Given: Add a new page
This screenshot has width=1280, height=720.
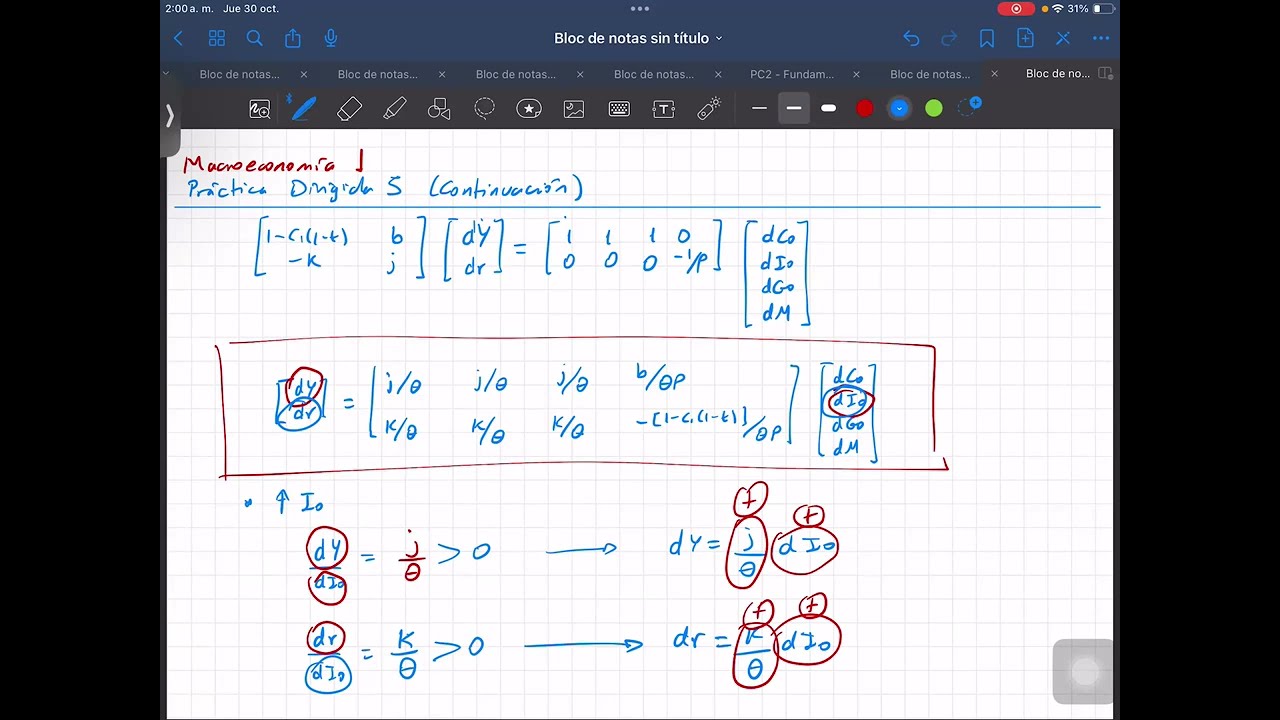Looking at the screenshot, I should [x=1025, y=38].
